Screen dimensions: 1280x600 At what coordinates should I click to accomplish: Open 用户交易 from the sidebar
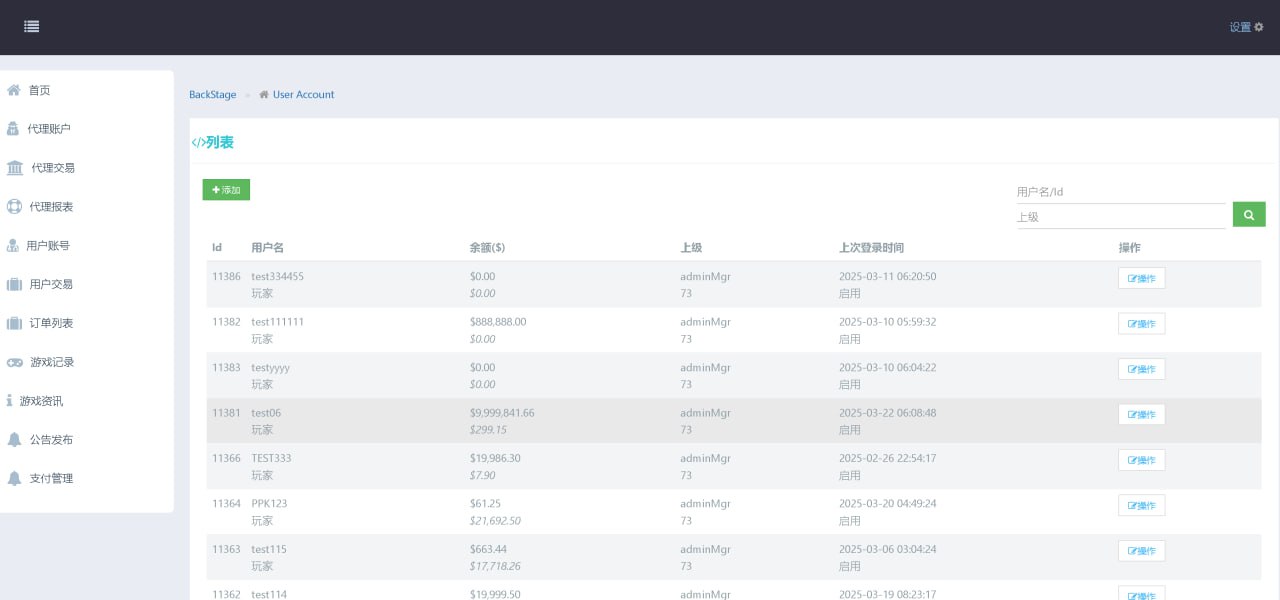click(51, 284)
